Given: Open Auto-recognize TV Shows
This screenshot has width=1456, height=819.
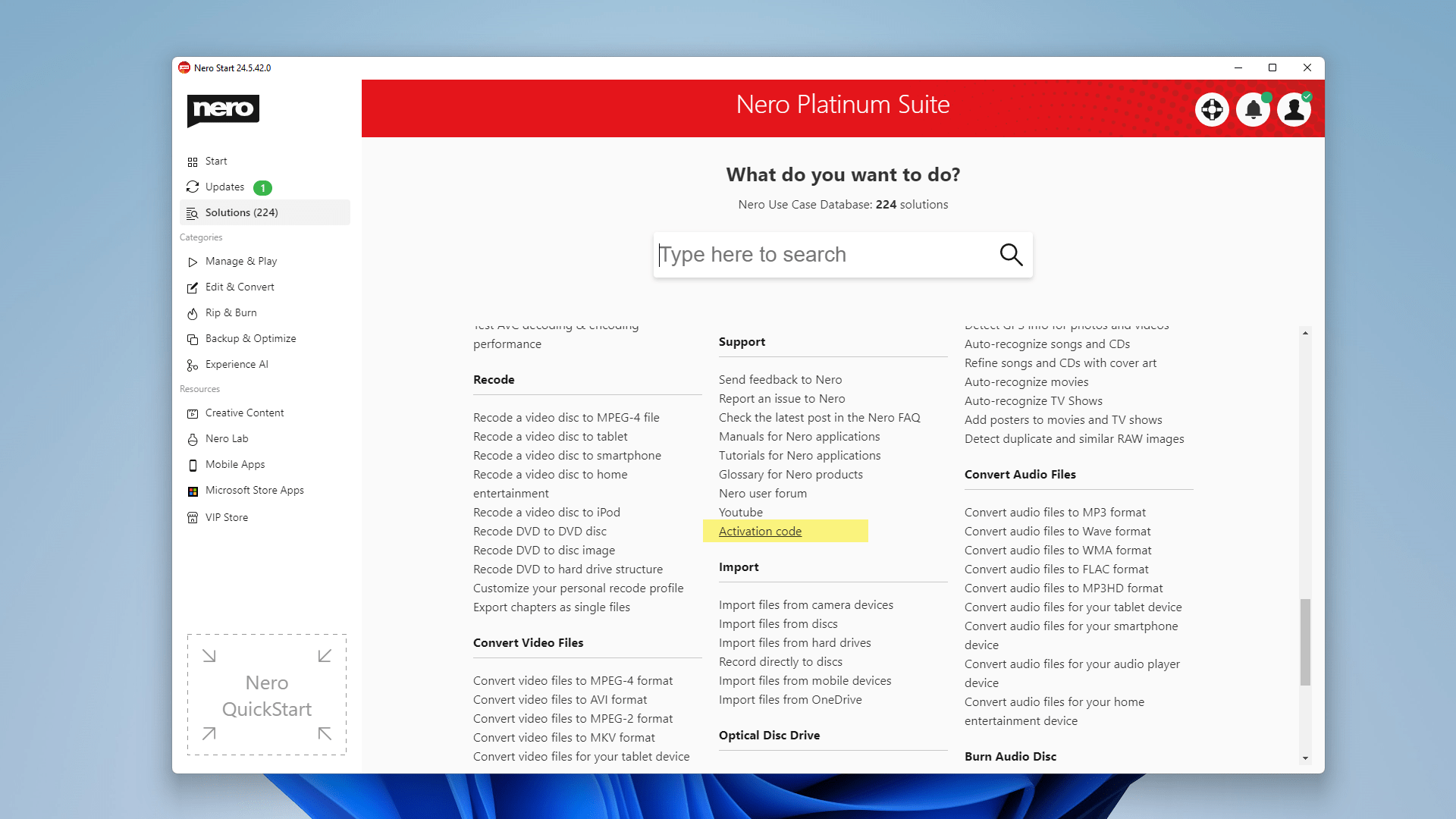Looking at the screenshot, I should (1034, 400).
